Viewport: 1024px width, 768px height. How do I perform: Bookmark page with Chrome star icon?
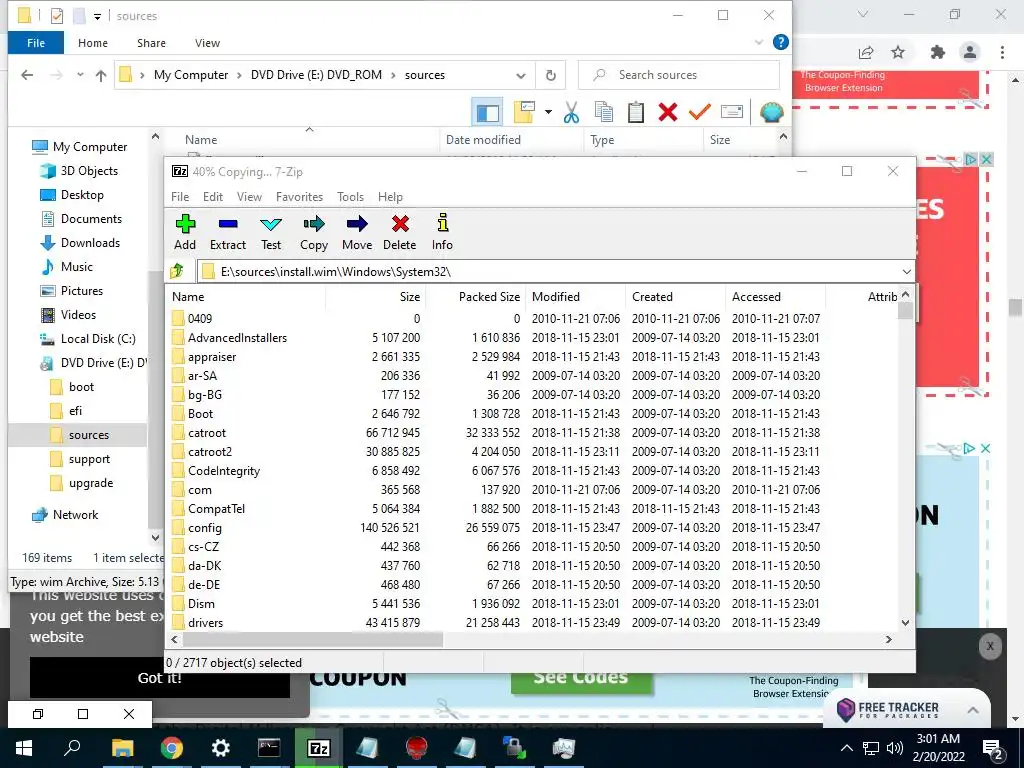tap(898, 52)
